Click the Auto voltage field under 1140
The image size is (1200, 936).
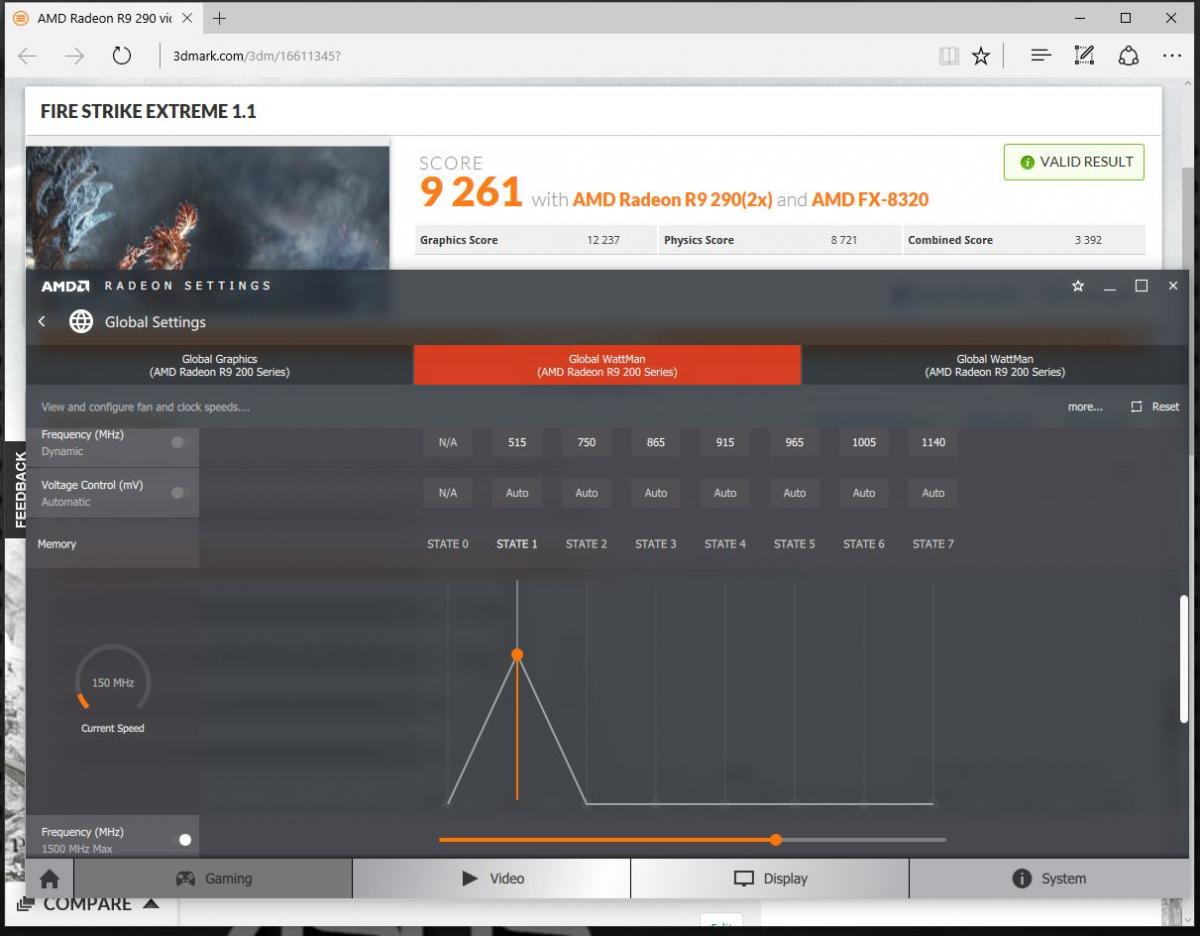(x=933, y=493)
